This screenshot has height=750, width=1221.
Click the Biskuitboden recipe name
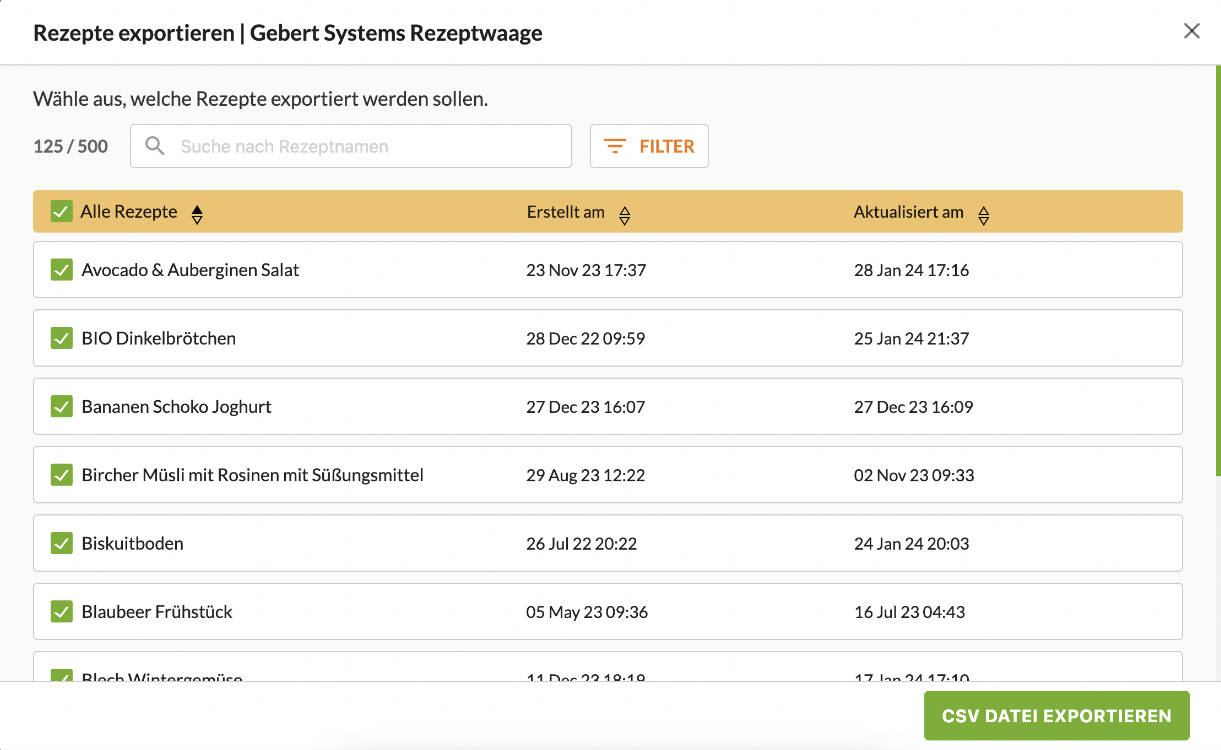132,544
